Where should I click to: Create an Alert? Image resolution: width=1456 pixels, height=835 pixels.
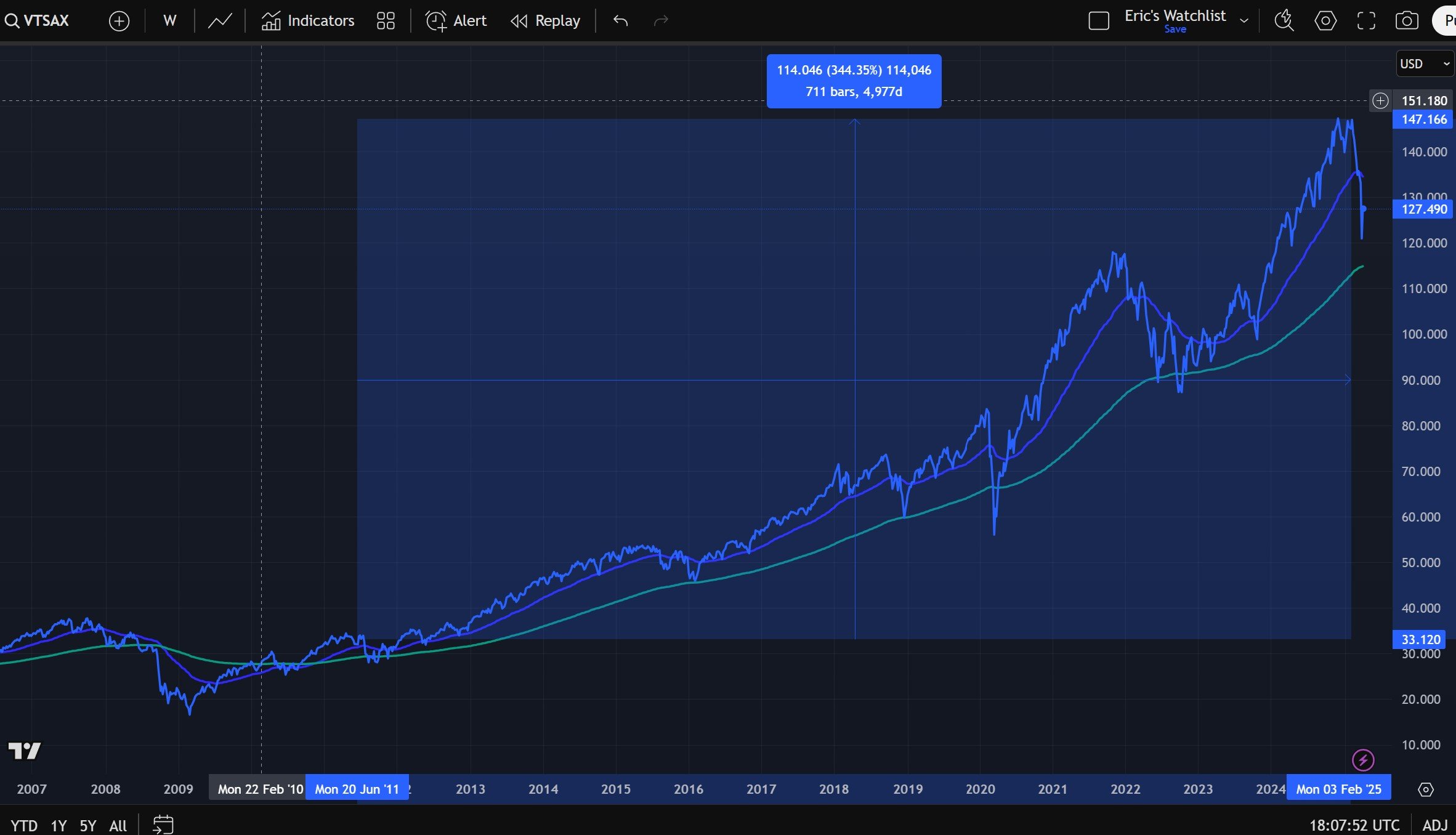456,21
